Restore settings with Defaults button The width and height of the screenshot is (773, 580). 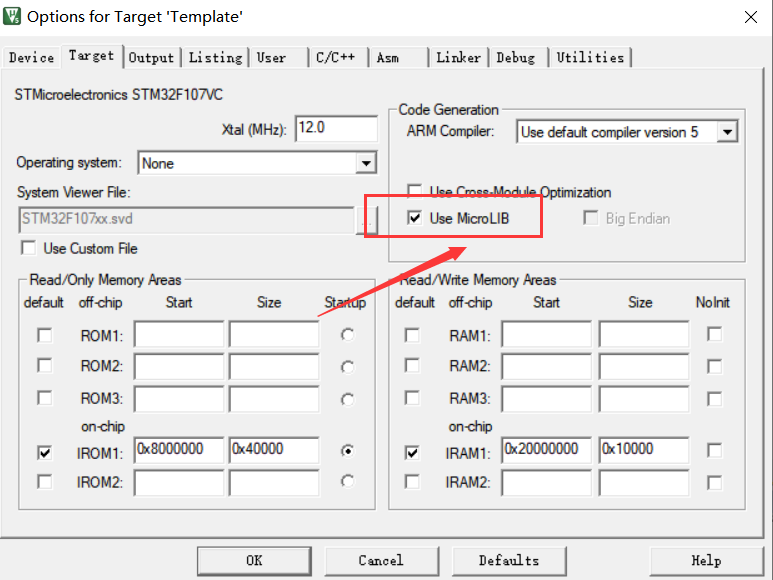(509, 561)
